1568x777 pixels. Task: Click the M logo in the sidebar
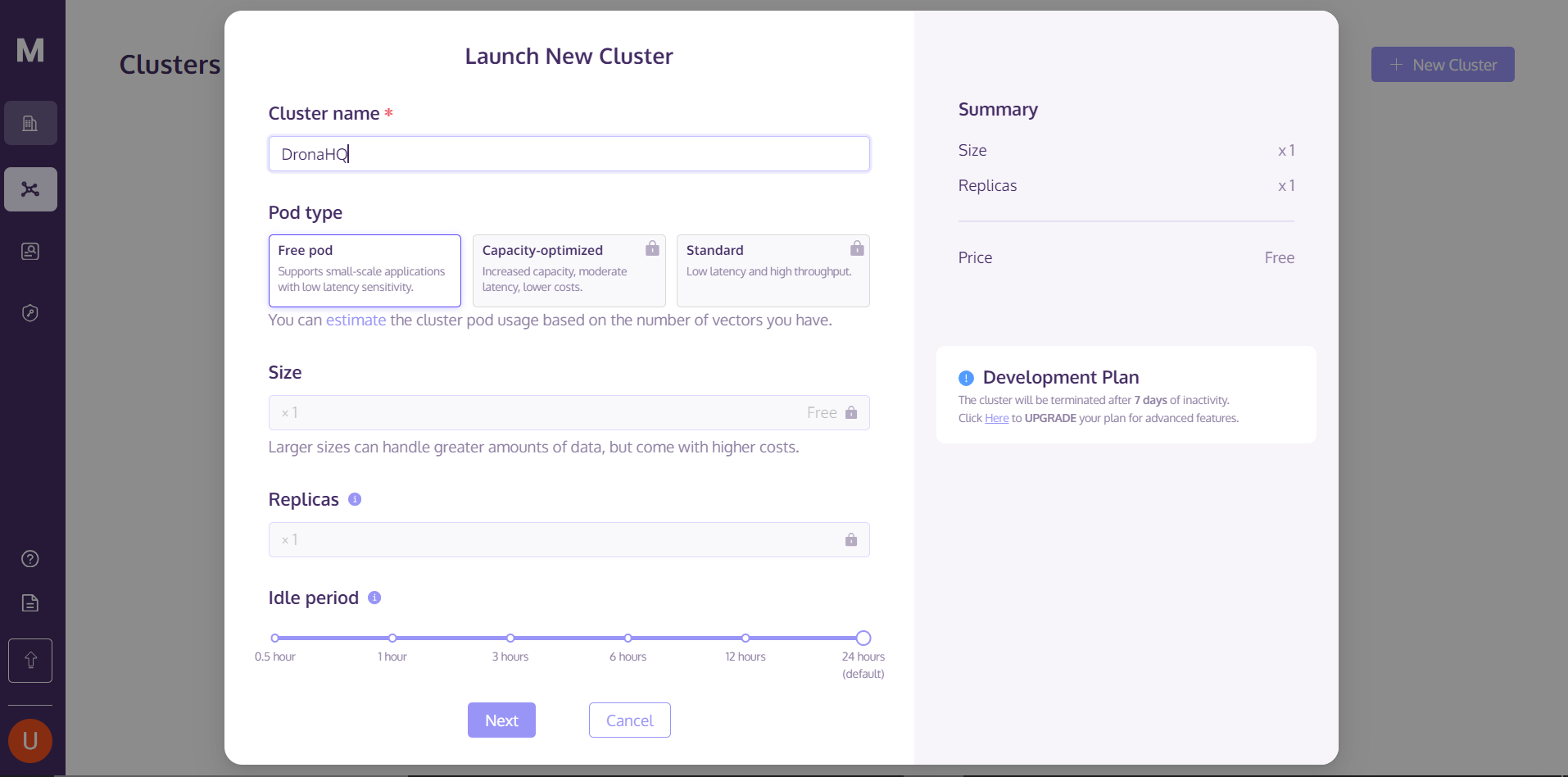pyautogui.click(x=30, y=51)
